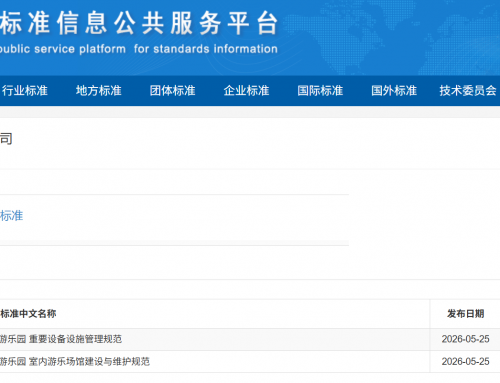500x383 pixels.
Task: Open the 地方标准 navigation menu item
Action: click(99, 91)
